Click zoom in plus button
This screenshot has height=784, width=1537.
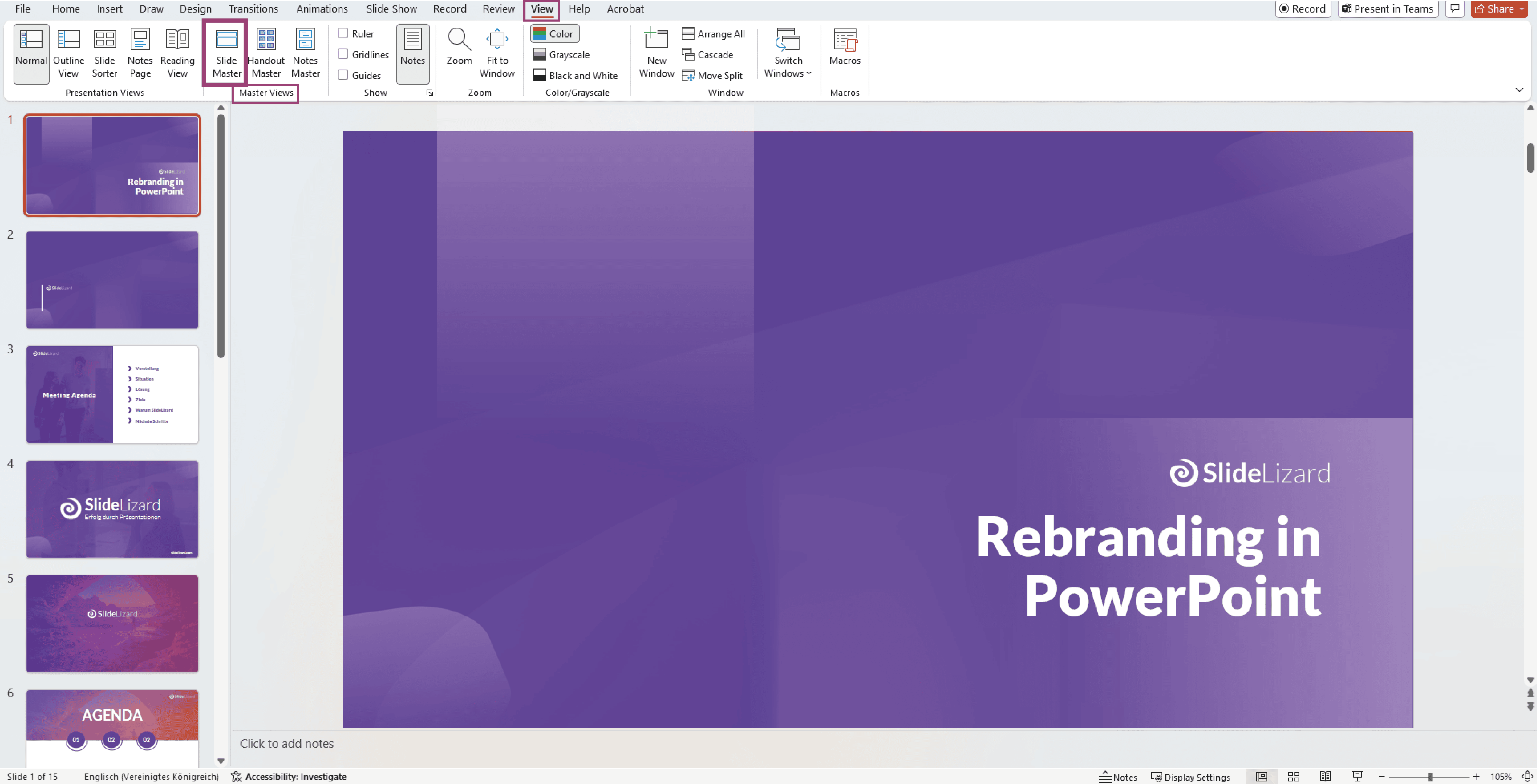(x=1476, y=777)
